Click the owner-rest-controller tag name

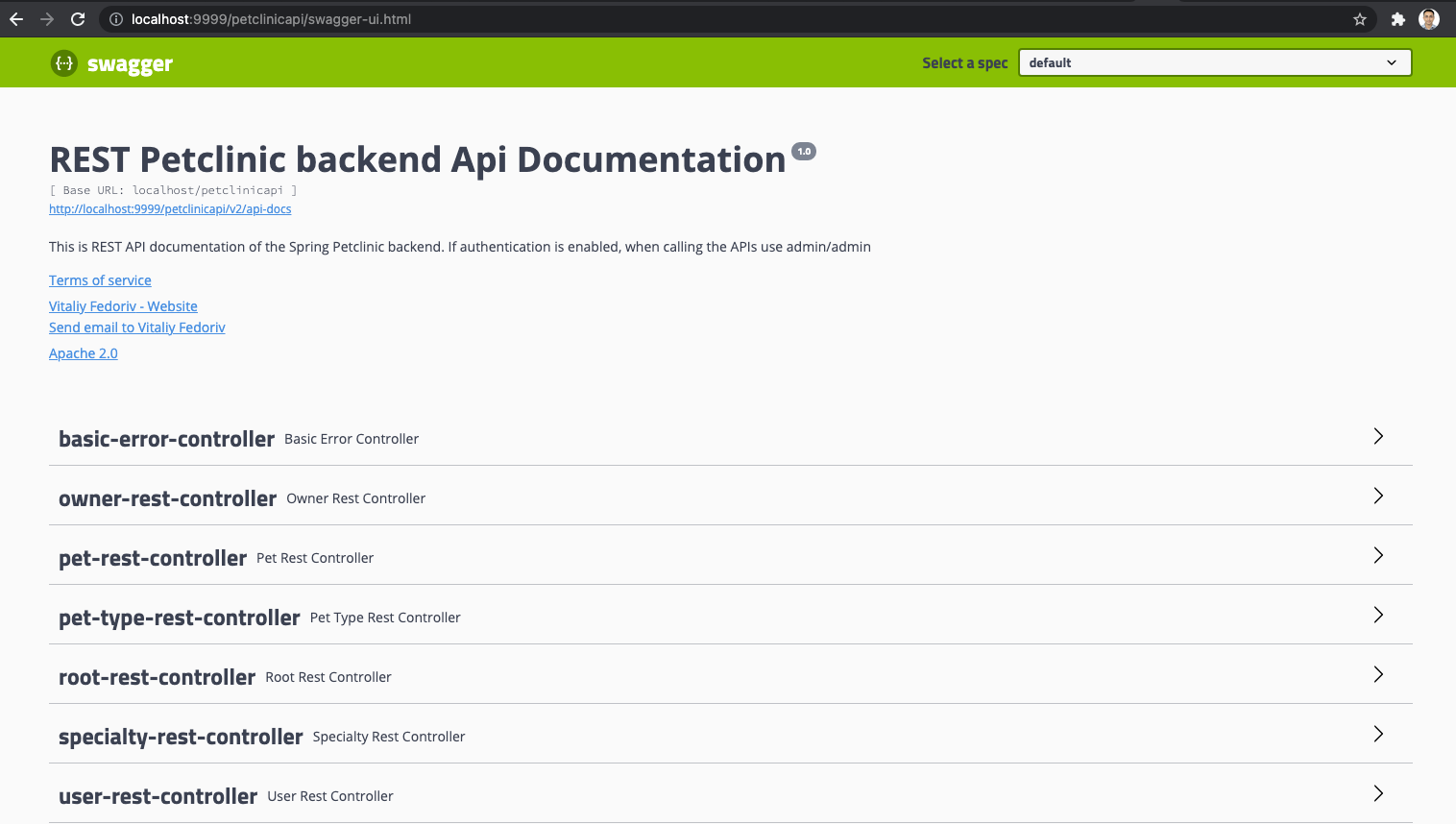(x=168, y=498)
